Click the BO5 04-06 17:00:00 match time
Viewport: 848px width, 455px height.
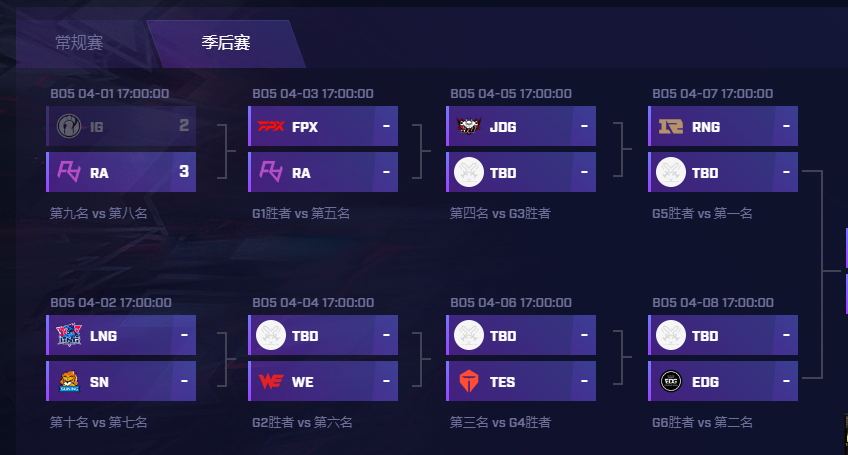[511, 302]
